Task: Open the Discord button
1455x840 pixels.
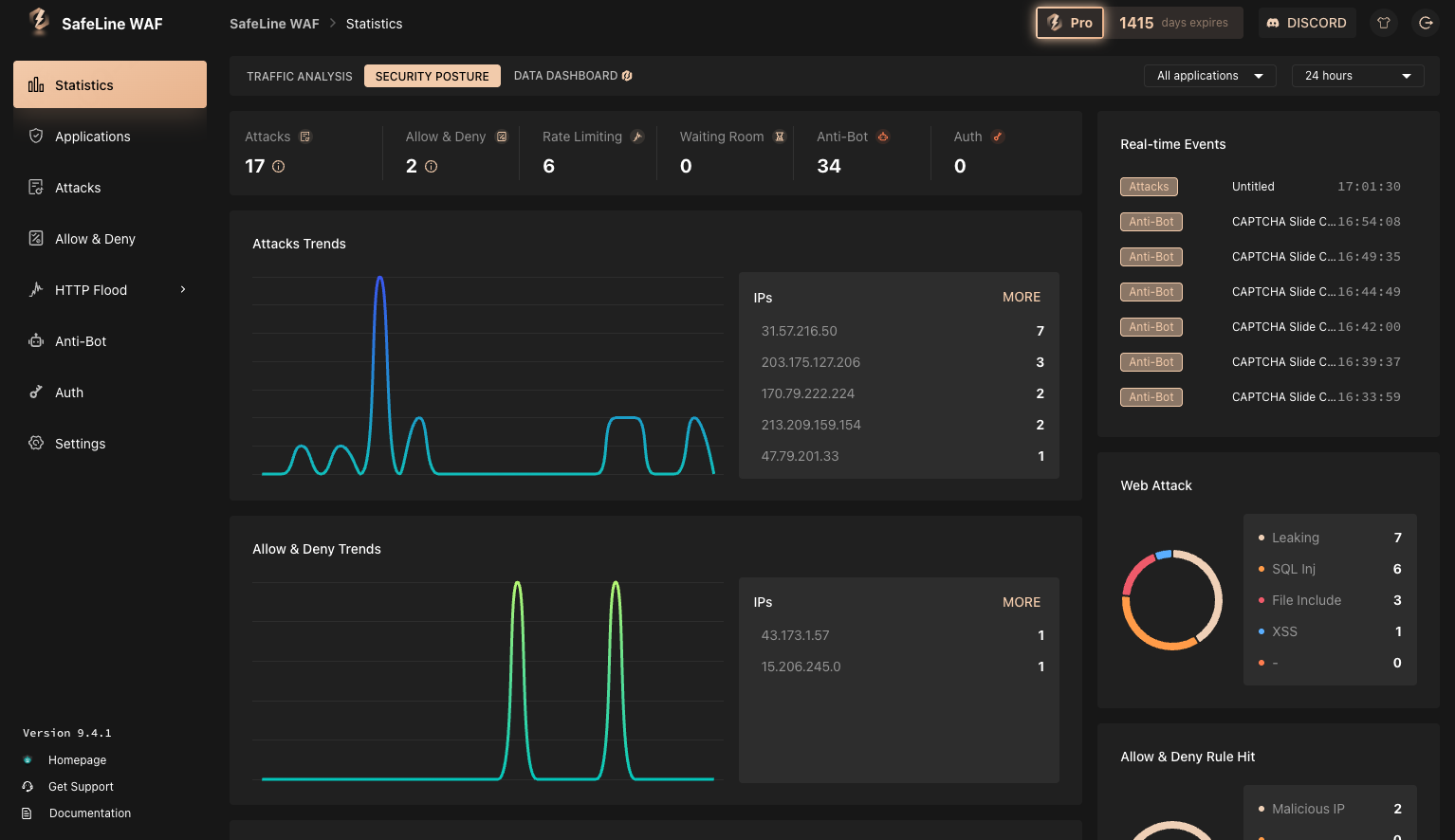Action: [x=1307, y=23]
